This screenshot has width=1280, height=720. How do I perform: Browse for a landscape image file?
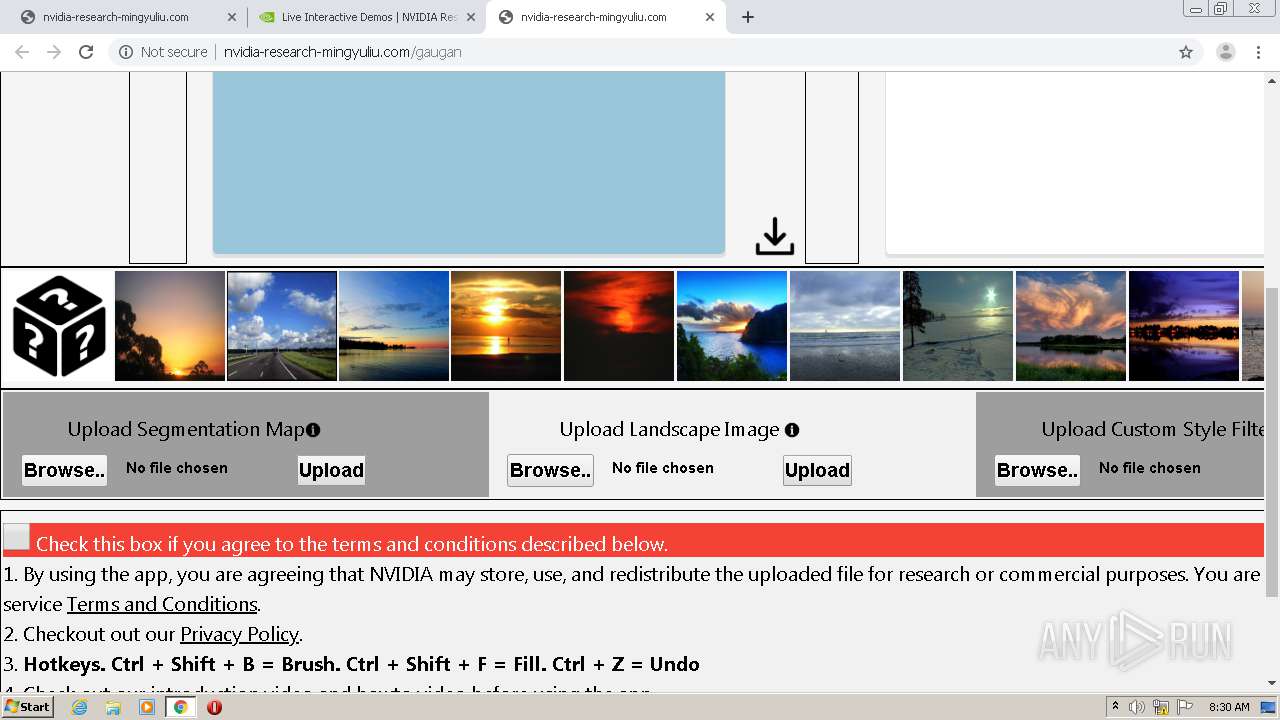550,470
